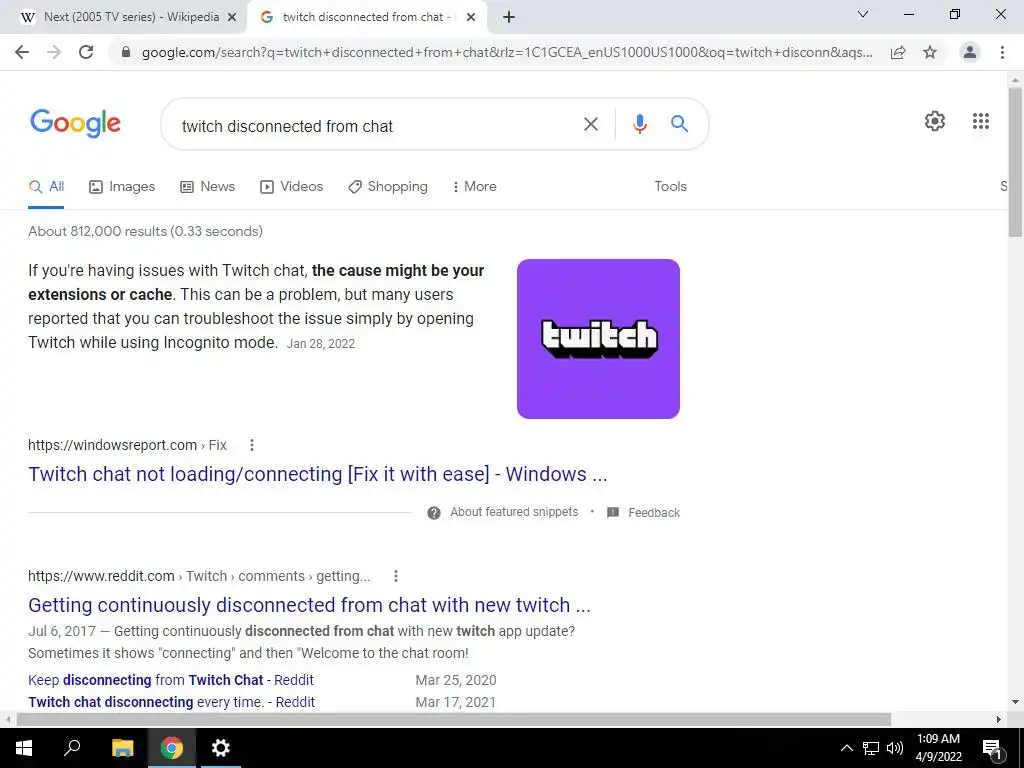Open taskbar search magnifier

tap(72, 748)
